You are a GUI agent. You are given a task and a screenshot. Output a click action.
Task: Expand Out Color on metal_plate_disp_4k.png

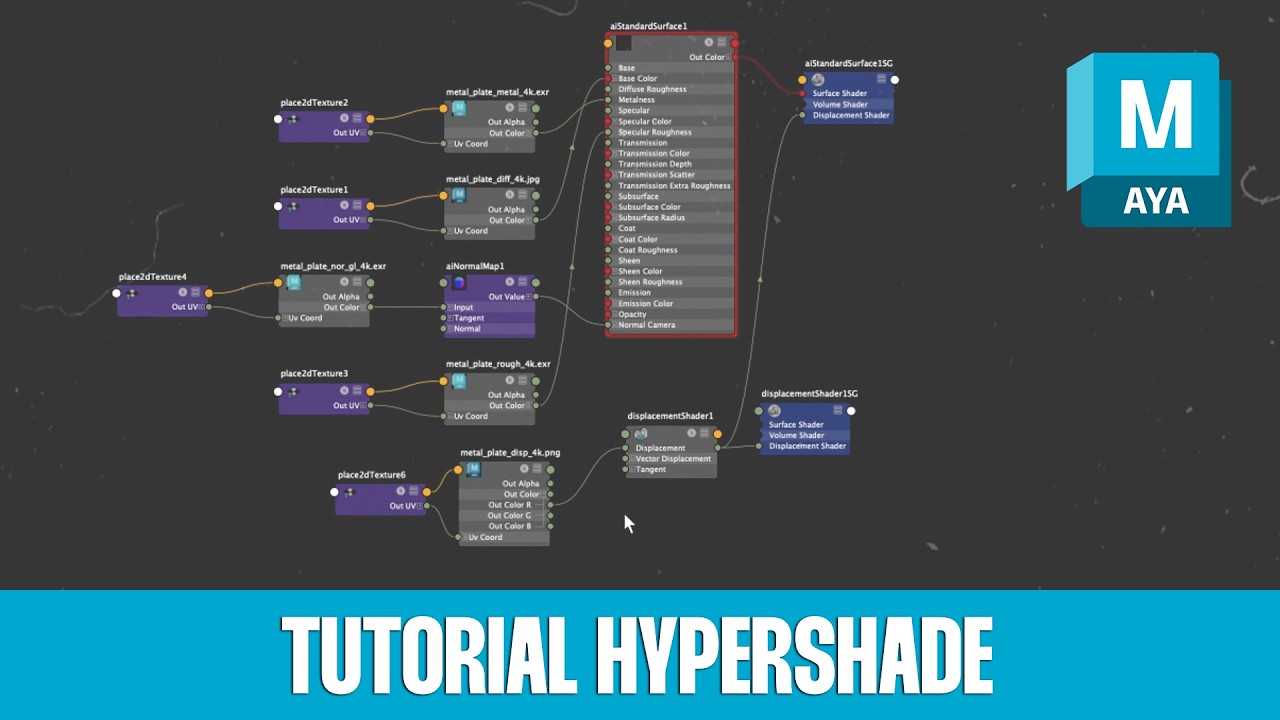tap(543, 494)
